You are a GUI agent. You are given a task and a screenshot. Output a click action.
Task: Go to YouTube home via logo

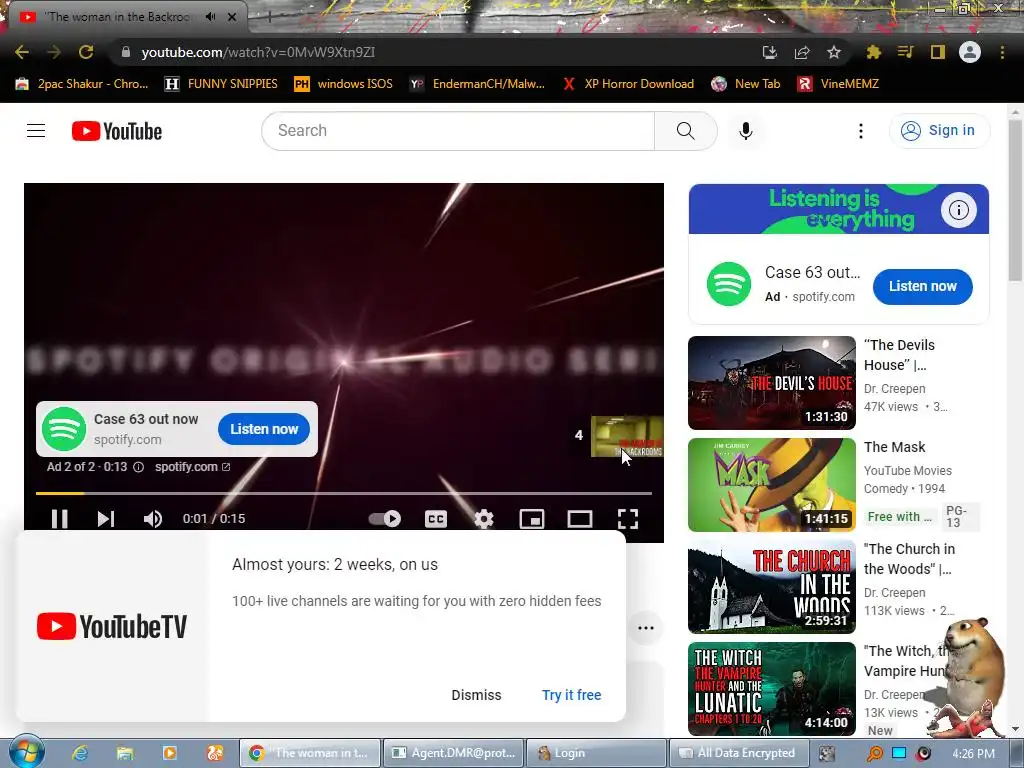click(117, 131)
